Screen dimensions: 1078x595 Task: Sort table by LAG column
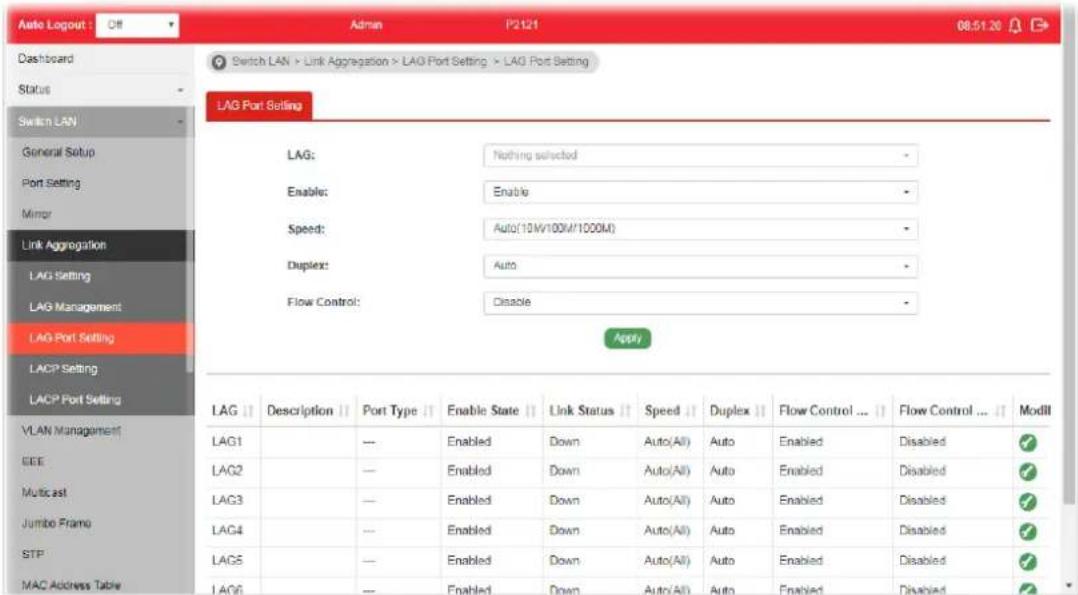pyautogui.click(x=248, y=411)
